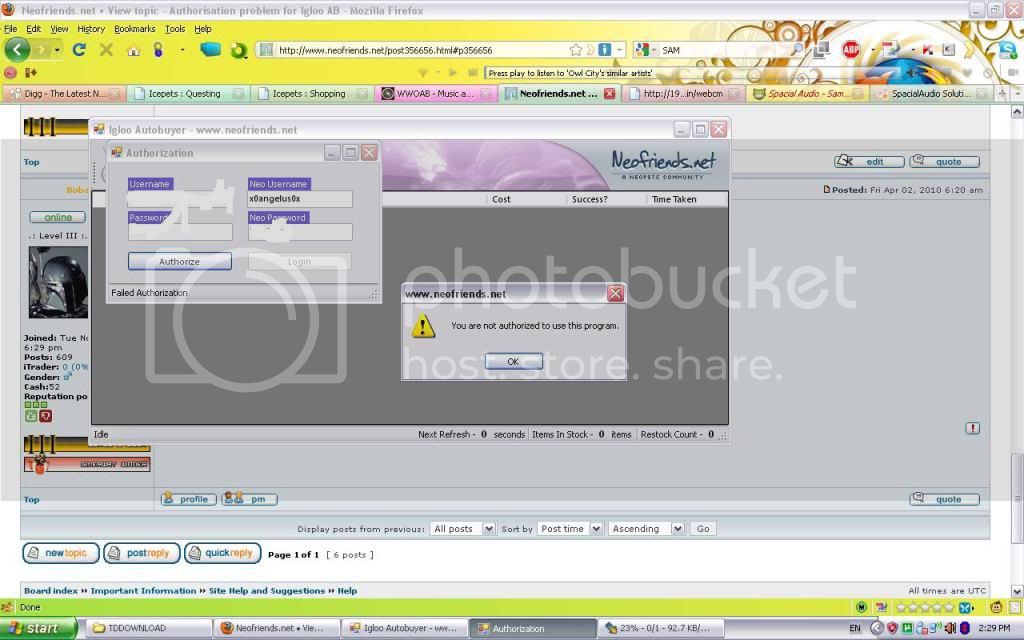Open the Bookmarks menu

point(135,29)
